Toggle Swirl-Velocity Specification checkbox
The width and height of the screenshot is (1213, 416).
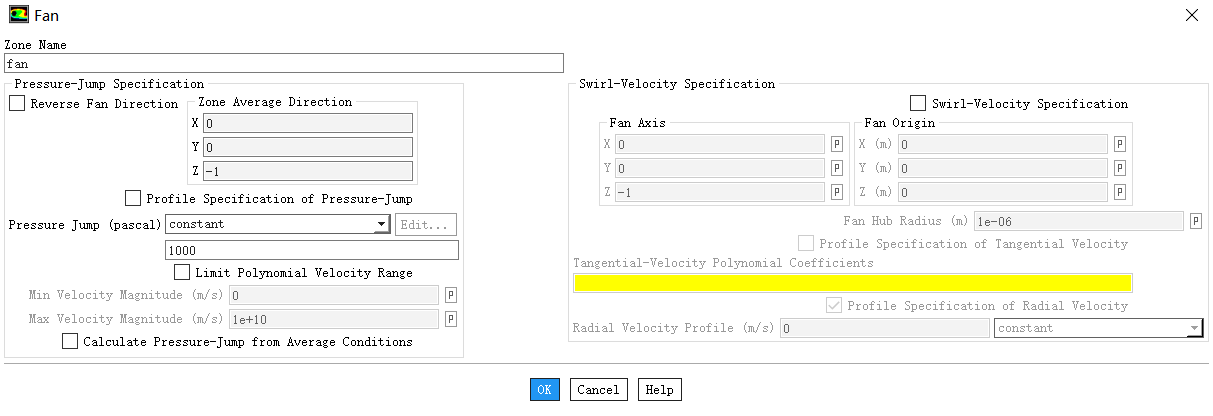click(918, 104)
